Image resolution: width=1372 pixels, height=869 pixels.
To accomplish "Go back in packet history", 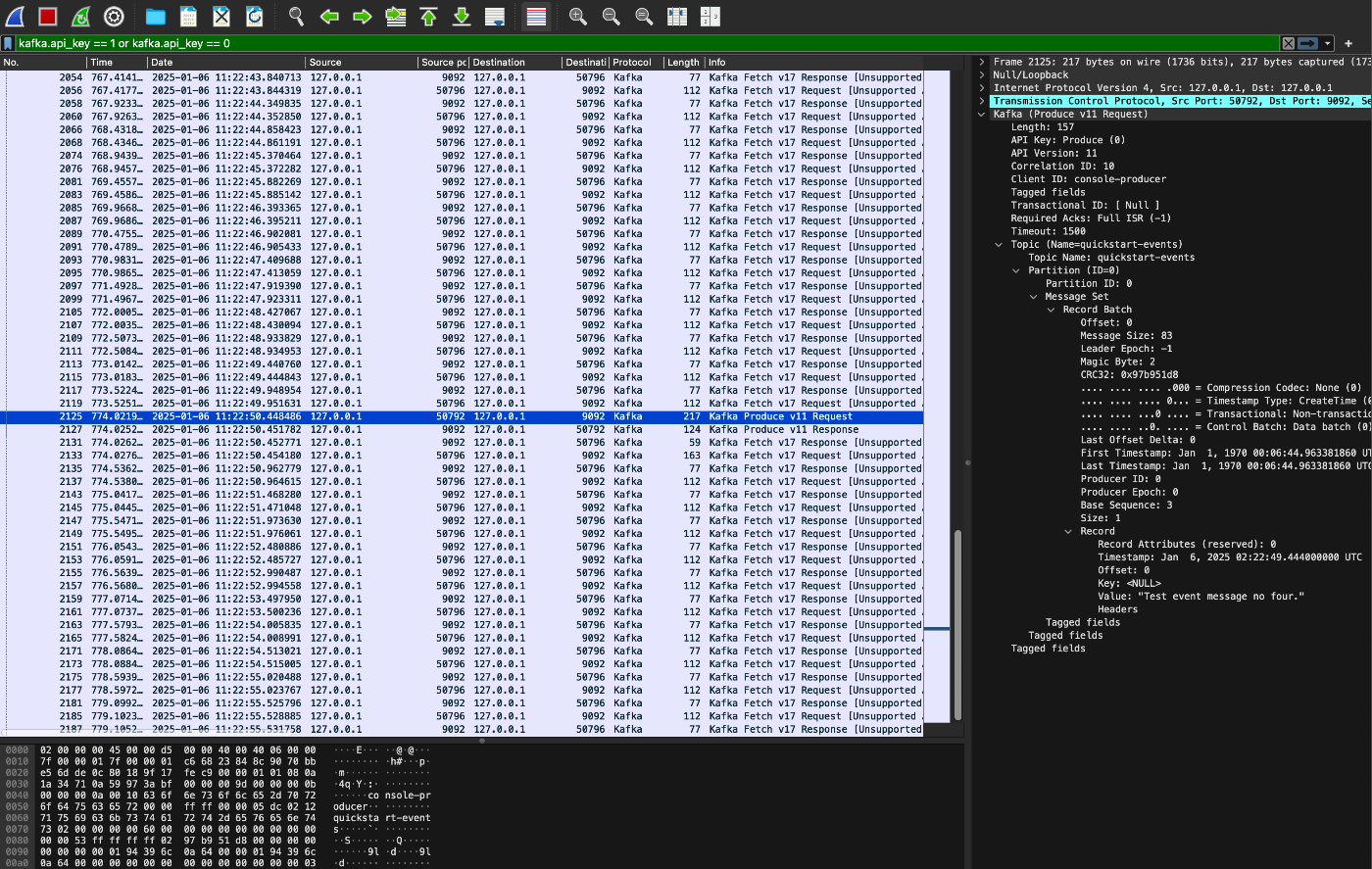I will (329, 16).
